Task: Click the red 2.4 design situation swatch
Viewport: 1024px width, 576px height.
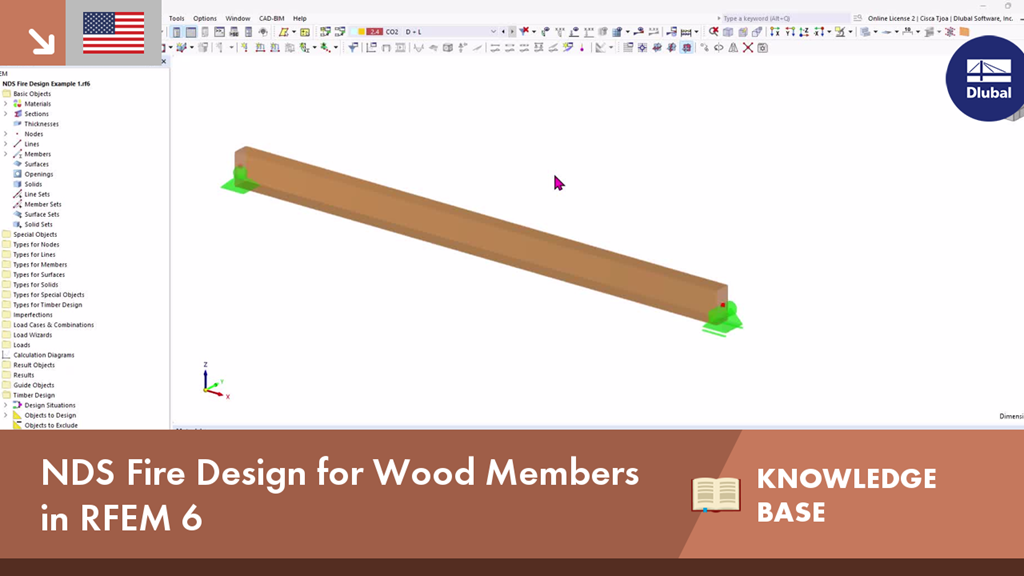Action: point(374,31)
